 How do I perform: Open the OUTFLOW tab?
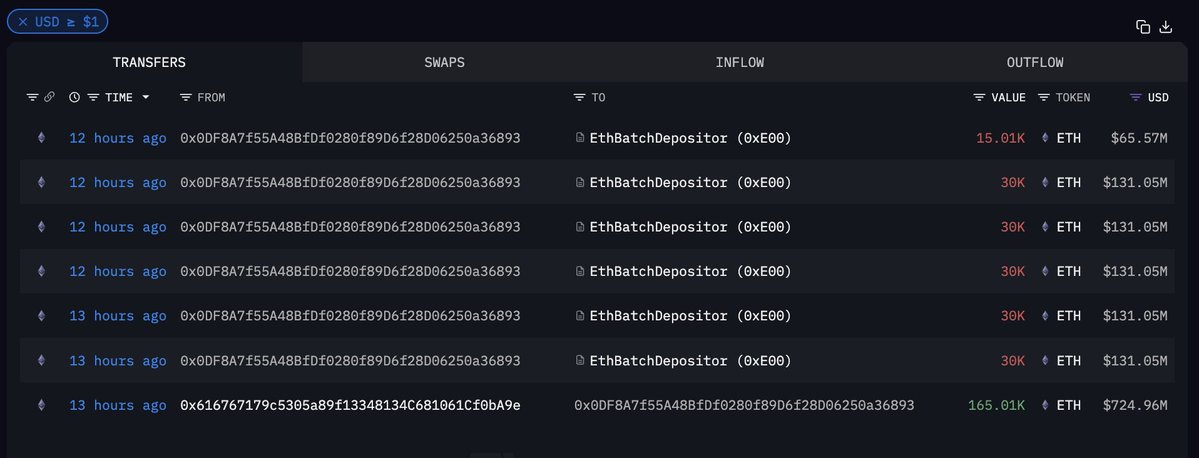point(1035,63)
